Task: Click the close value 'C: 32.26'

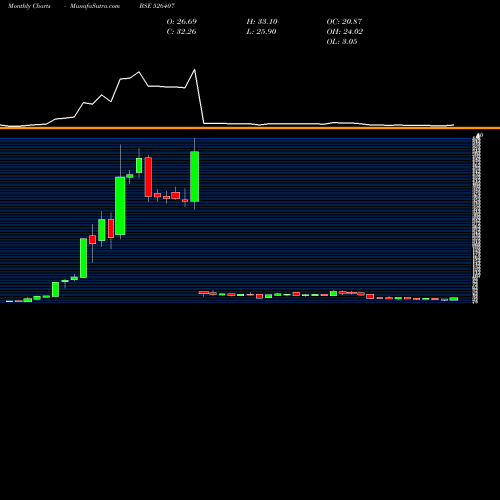Action: pyautogui.click(x=181, y=31)
